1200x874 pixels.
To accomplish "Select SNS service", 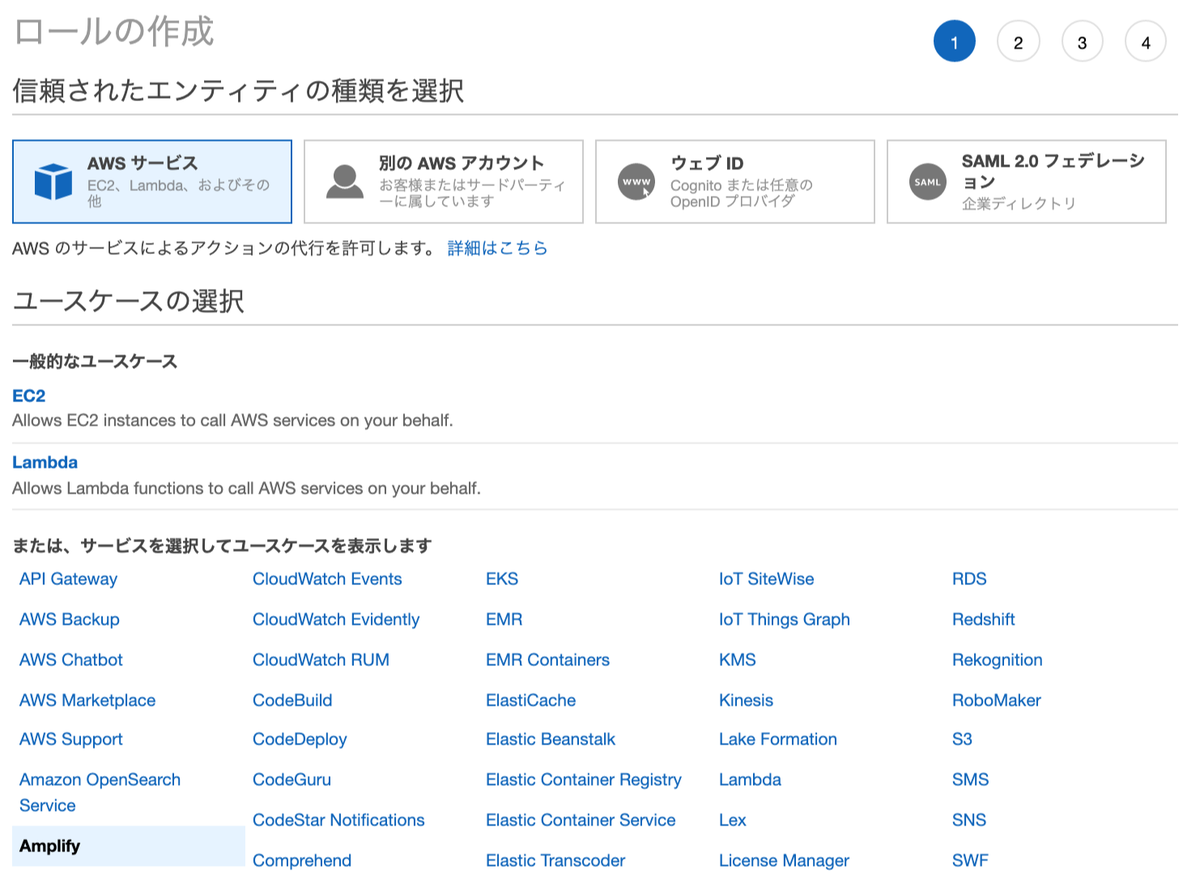I will click(969, 820).
